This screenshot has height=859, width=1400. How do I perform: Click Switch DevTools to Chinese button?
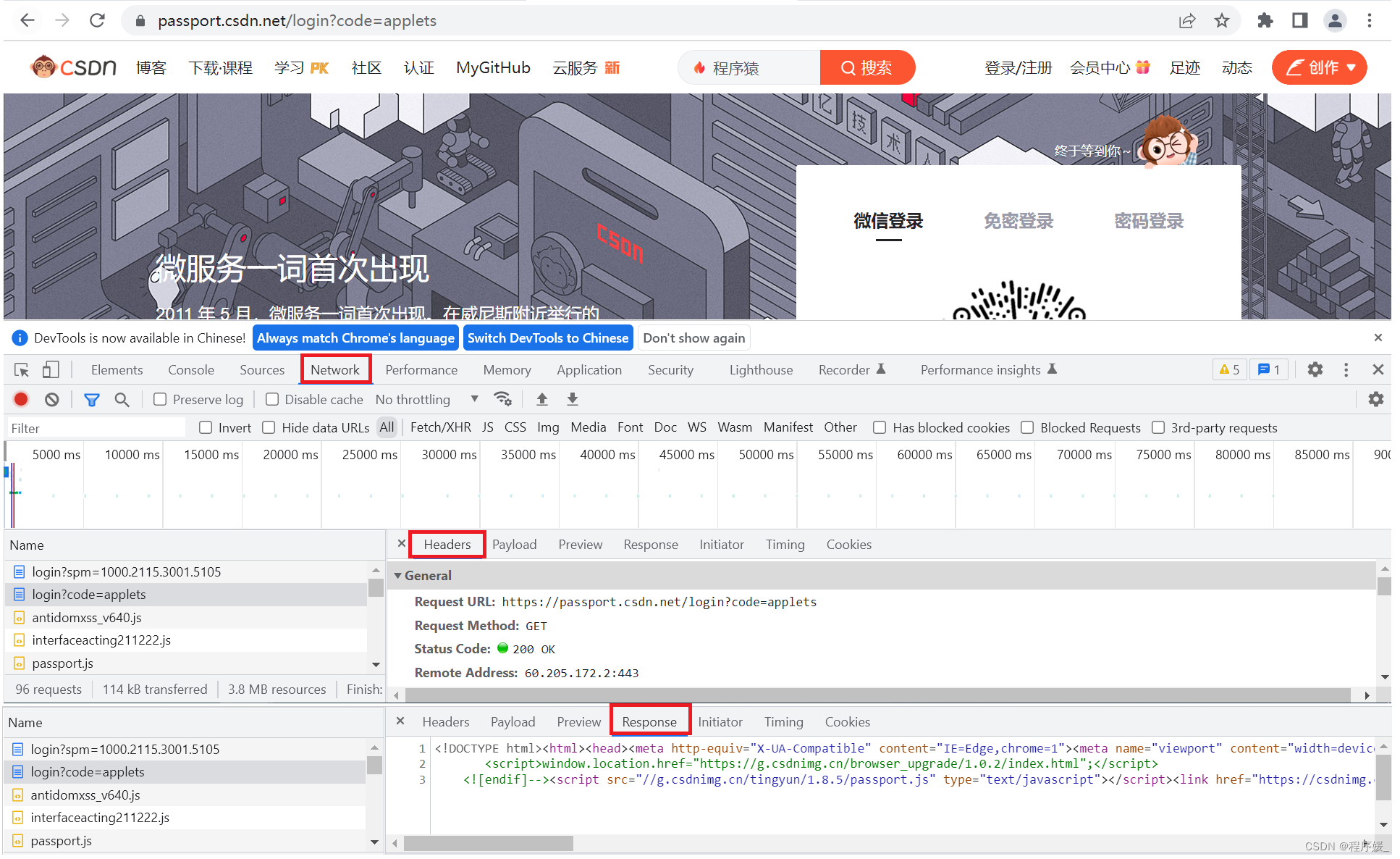pos(548,338)
